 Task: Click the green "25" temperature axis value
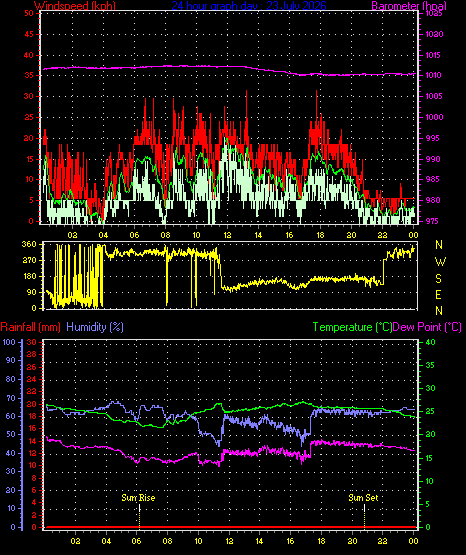coord(430,411)
